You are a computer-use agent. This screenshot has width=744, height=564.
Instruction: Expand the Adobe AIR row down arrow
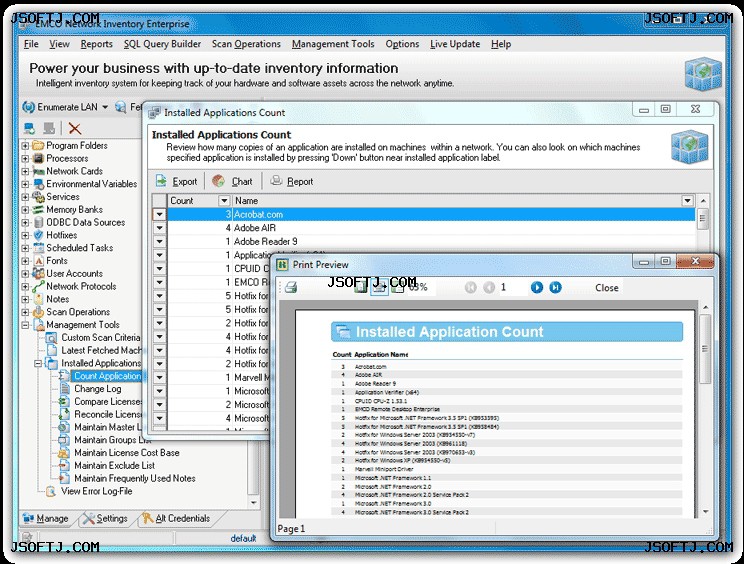[x=159, y=228]
